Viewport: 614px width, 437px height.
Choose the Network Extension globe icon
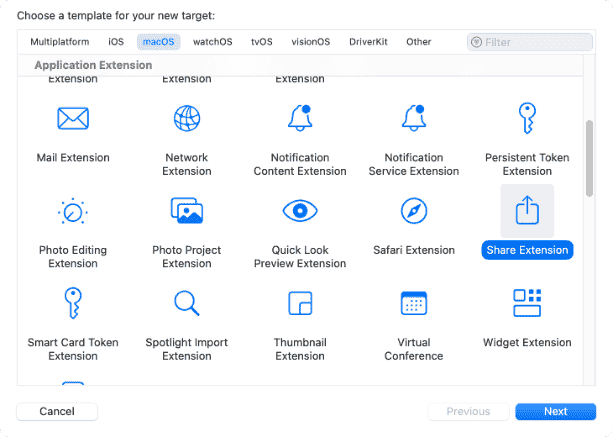[187, 119]
